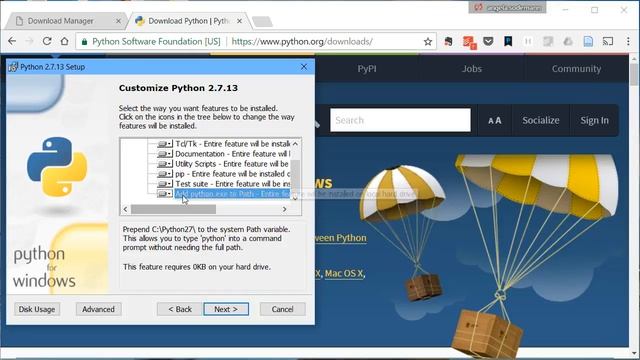Close the Python 2.7.13 Setup dialog
Viewport: 640px width, 360px height.
304,67
